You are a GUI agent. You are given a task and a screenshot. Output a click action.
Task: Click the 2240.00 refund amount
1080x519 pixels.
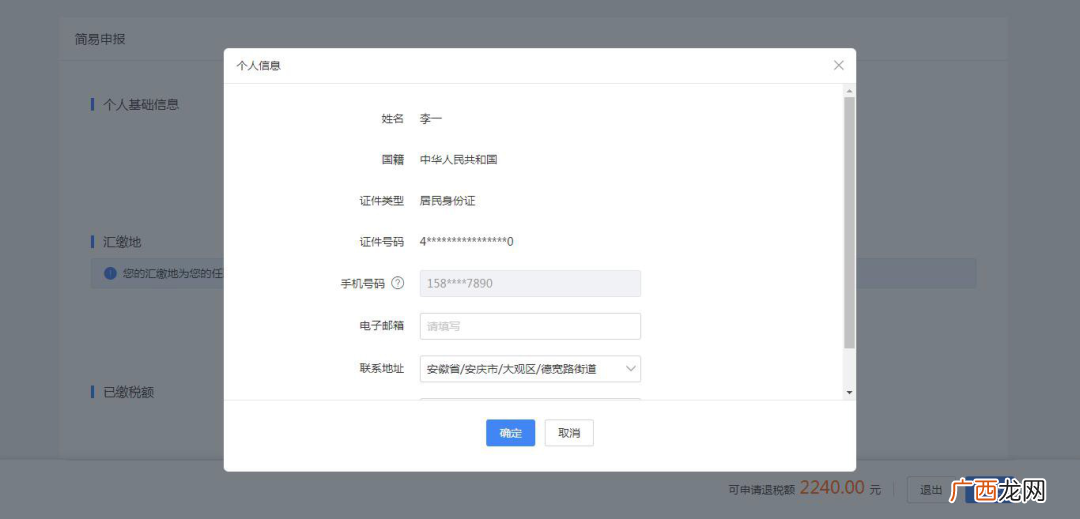click(x=832, y=488)
